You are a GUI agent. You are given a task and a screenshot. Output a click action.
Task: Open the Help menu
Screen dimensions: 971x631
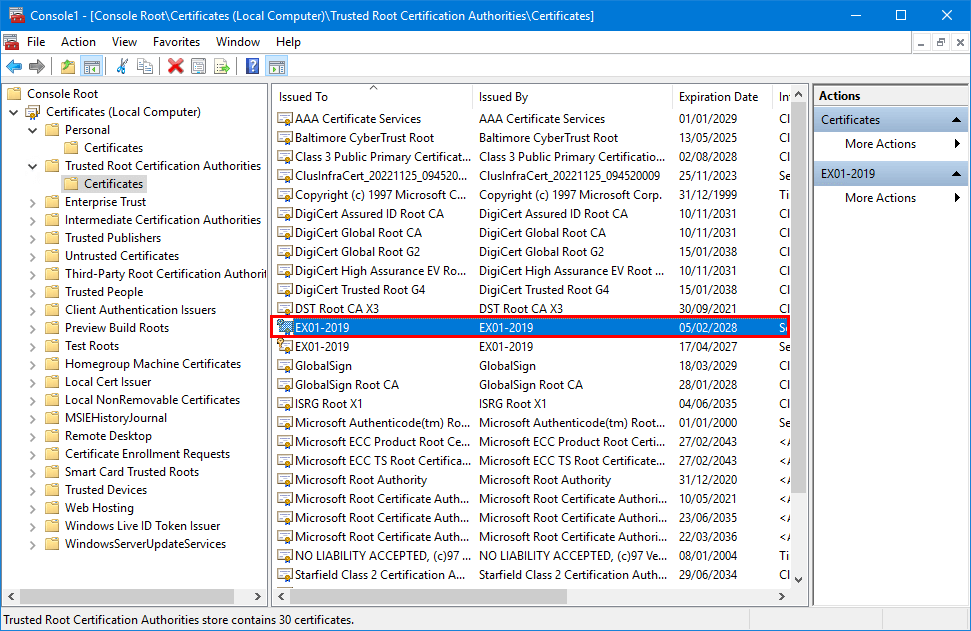[x=288, y=41]
